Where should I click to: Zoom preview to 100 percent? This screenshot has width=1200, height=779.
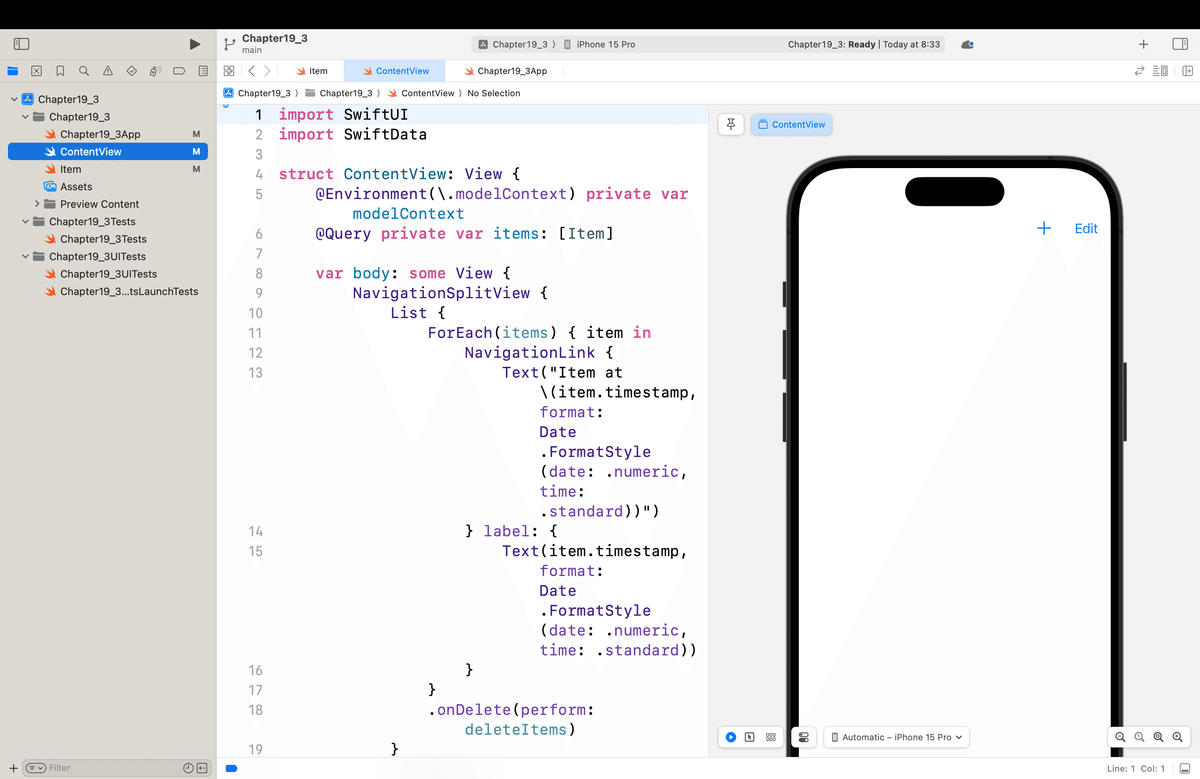pyautogui.click(x=1139, y=737)
